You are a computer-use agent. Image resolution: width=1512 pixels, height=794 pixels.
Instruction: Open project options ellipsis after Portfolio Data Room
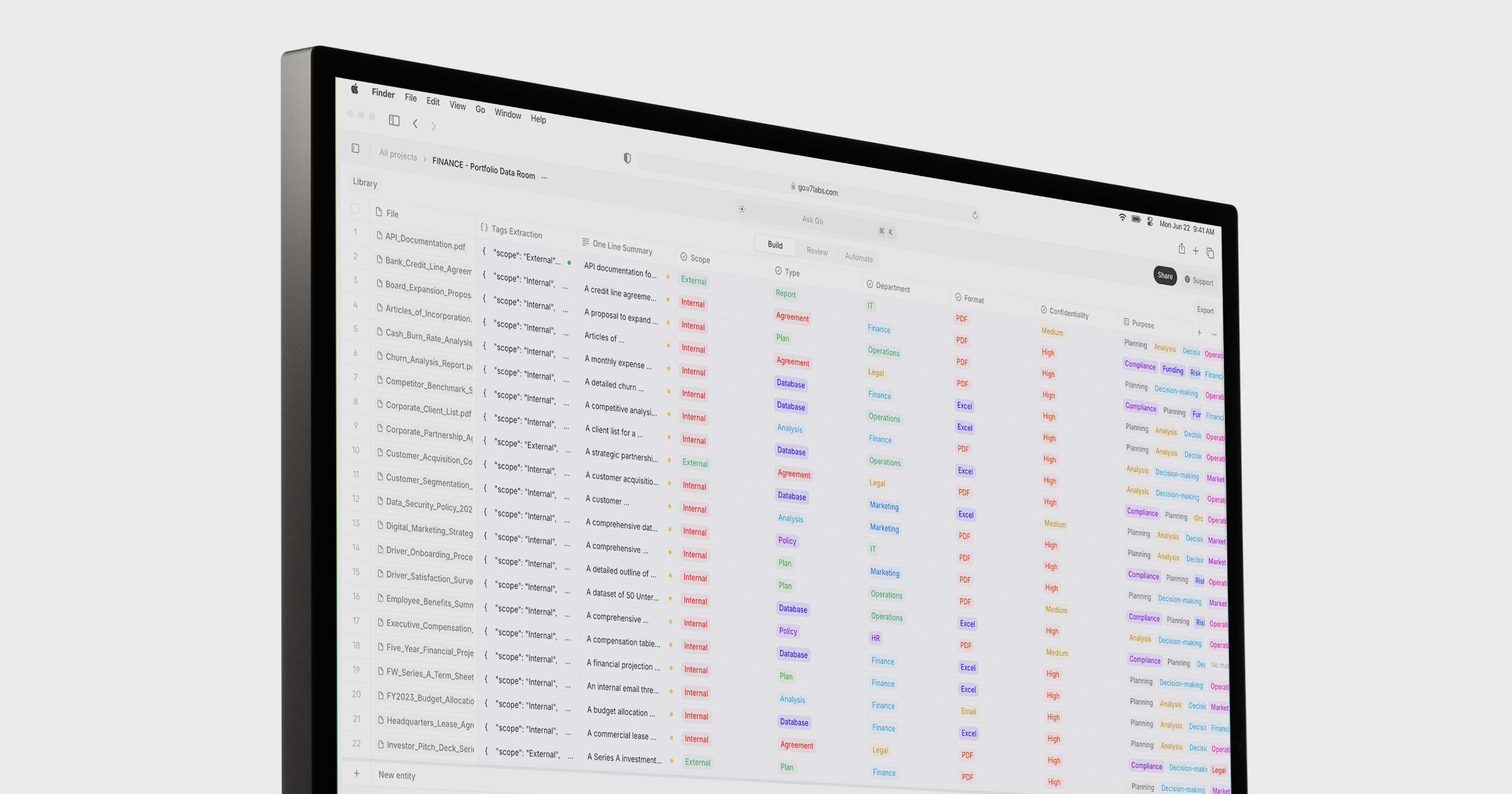(544, 177)
